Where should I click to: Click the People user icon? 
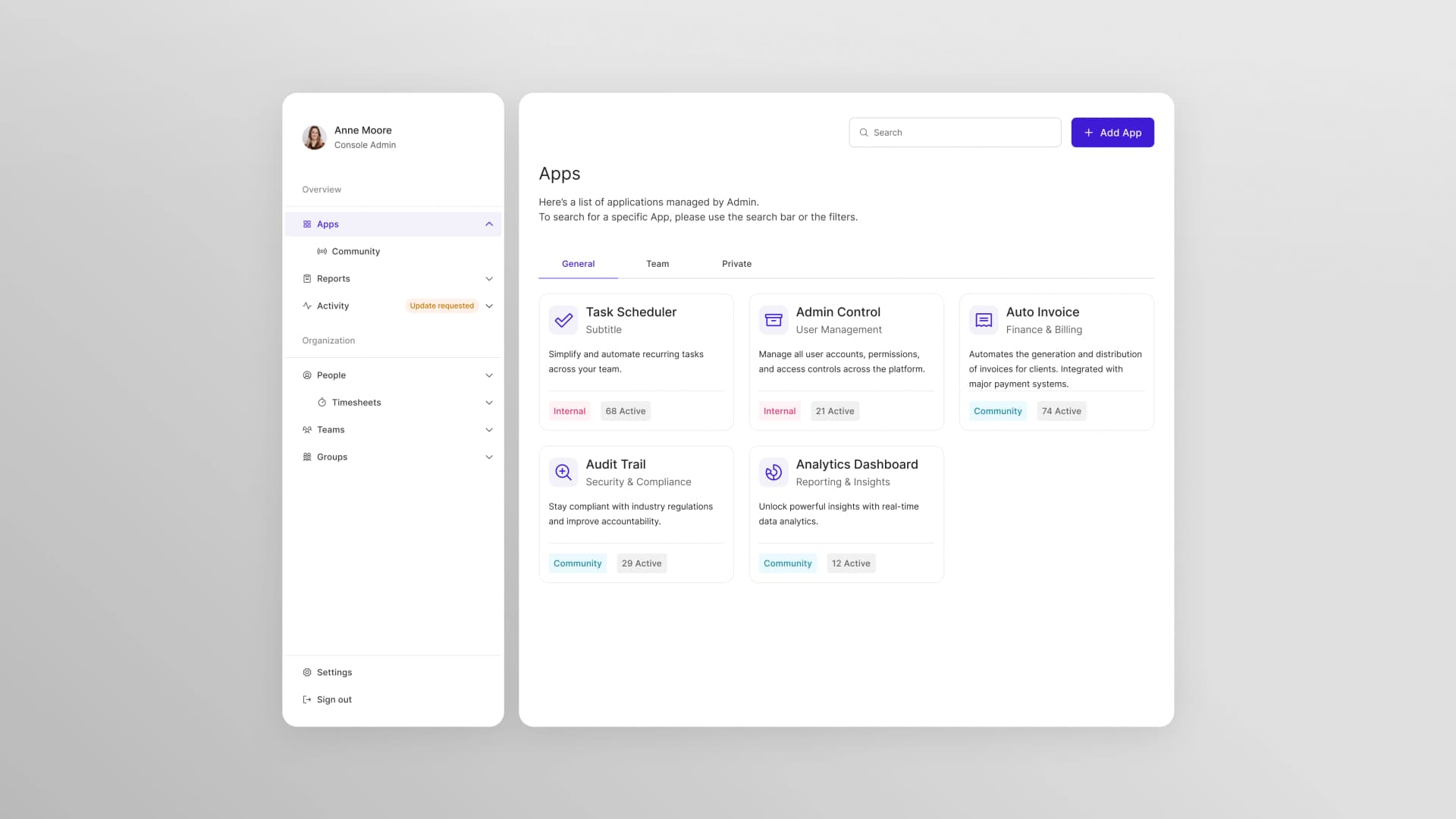click(x=307, y=375)
